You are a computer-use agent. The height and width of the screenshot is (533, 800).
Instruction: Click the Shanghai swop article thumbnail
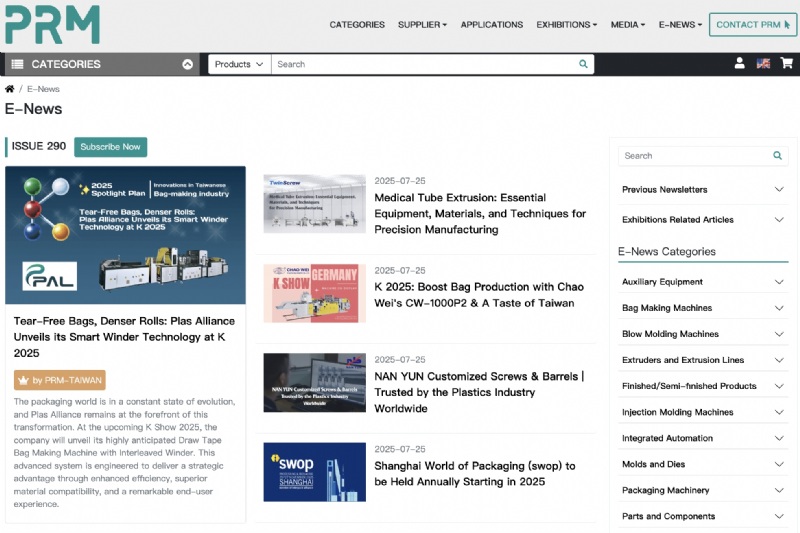click(314, 472)
